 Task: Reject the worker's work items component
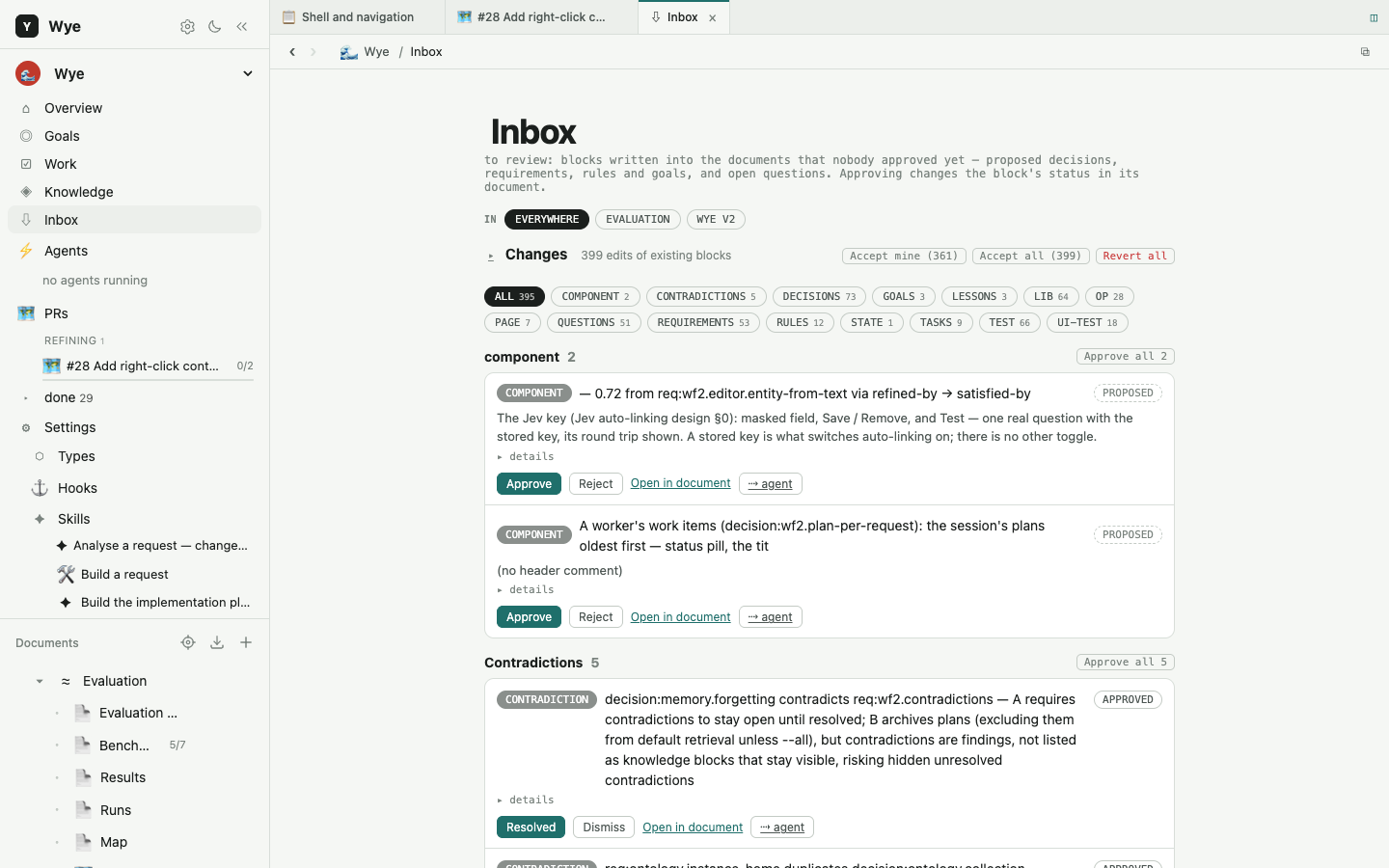click(x=596, y=617)
